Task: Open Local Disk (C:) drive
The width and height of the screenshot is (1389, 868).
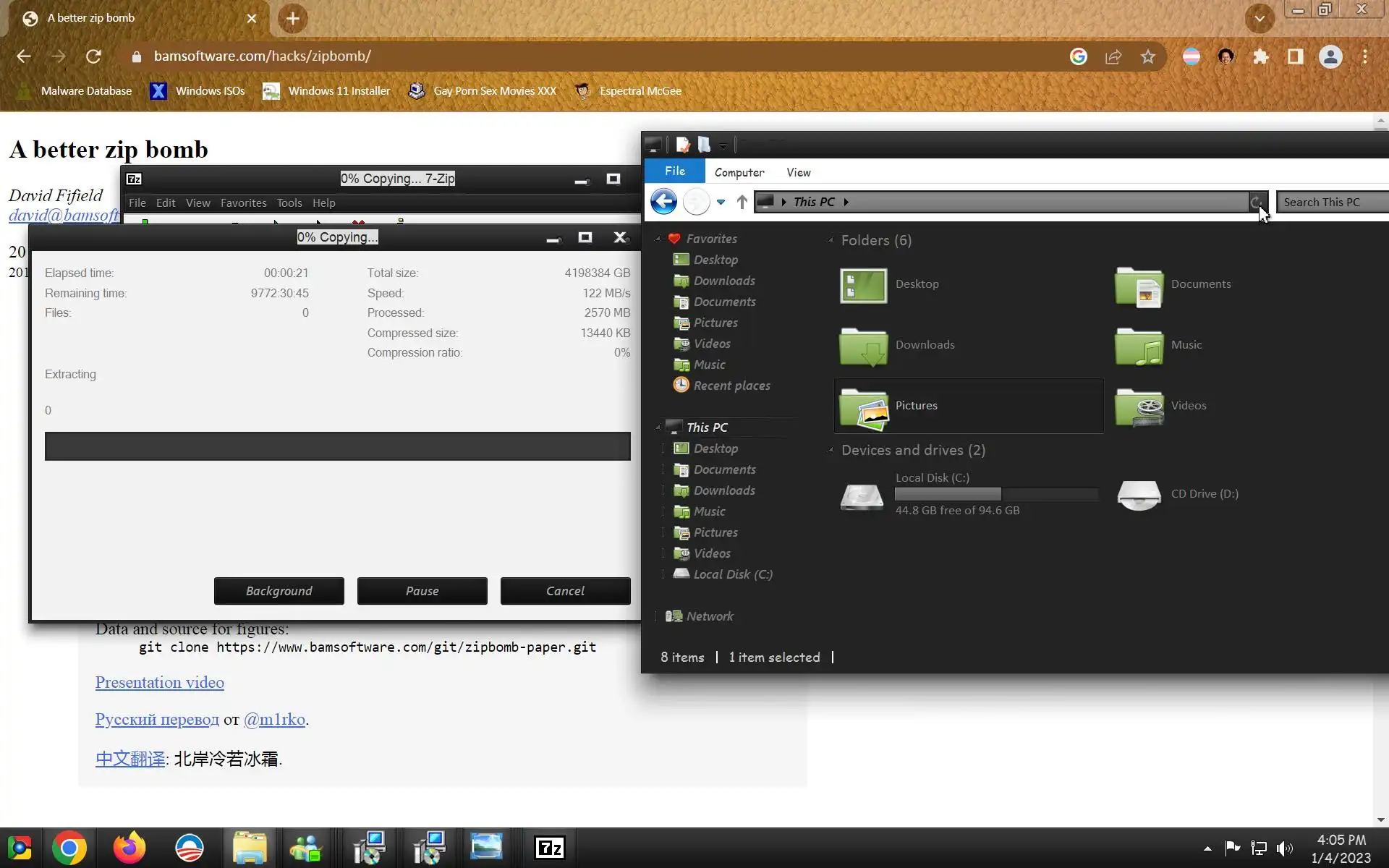Action: click(862, 495)
